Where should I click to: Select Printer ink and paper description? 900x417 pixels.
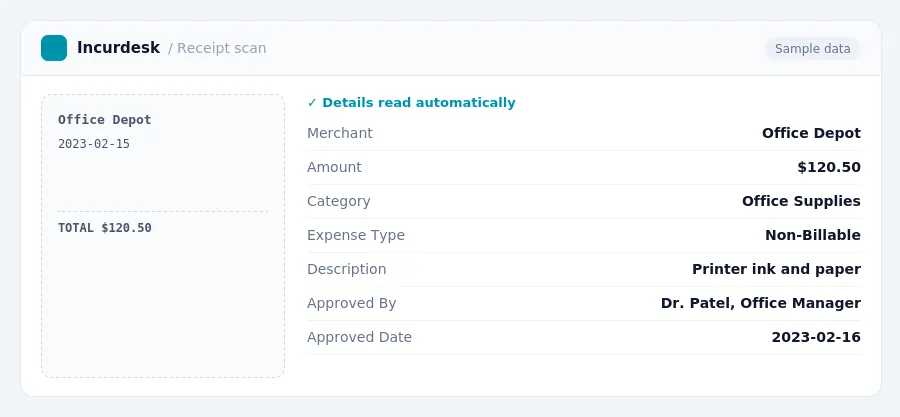tap(776, 269)
